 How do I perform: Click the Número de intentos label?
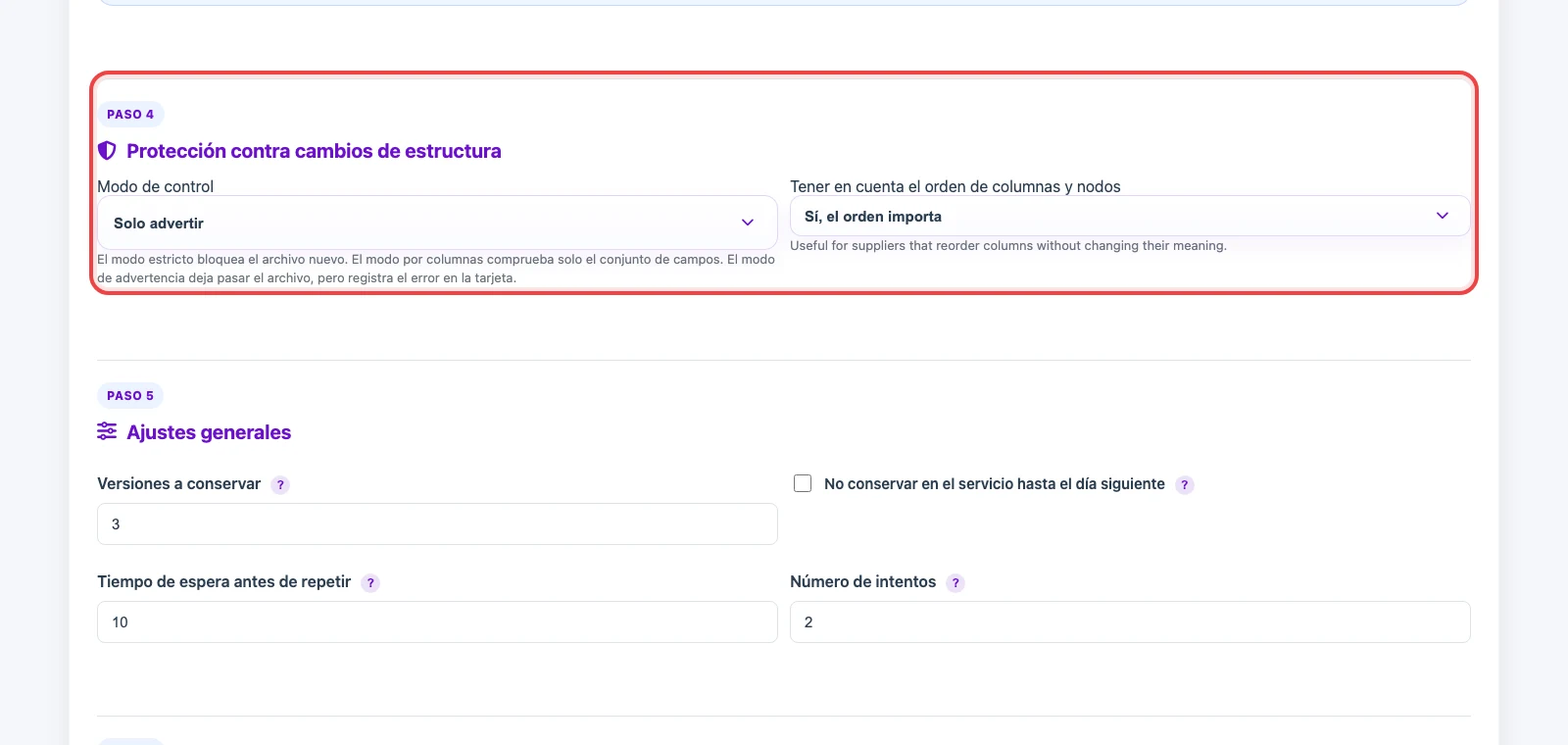click(x=863, y=581)
